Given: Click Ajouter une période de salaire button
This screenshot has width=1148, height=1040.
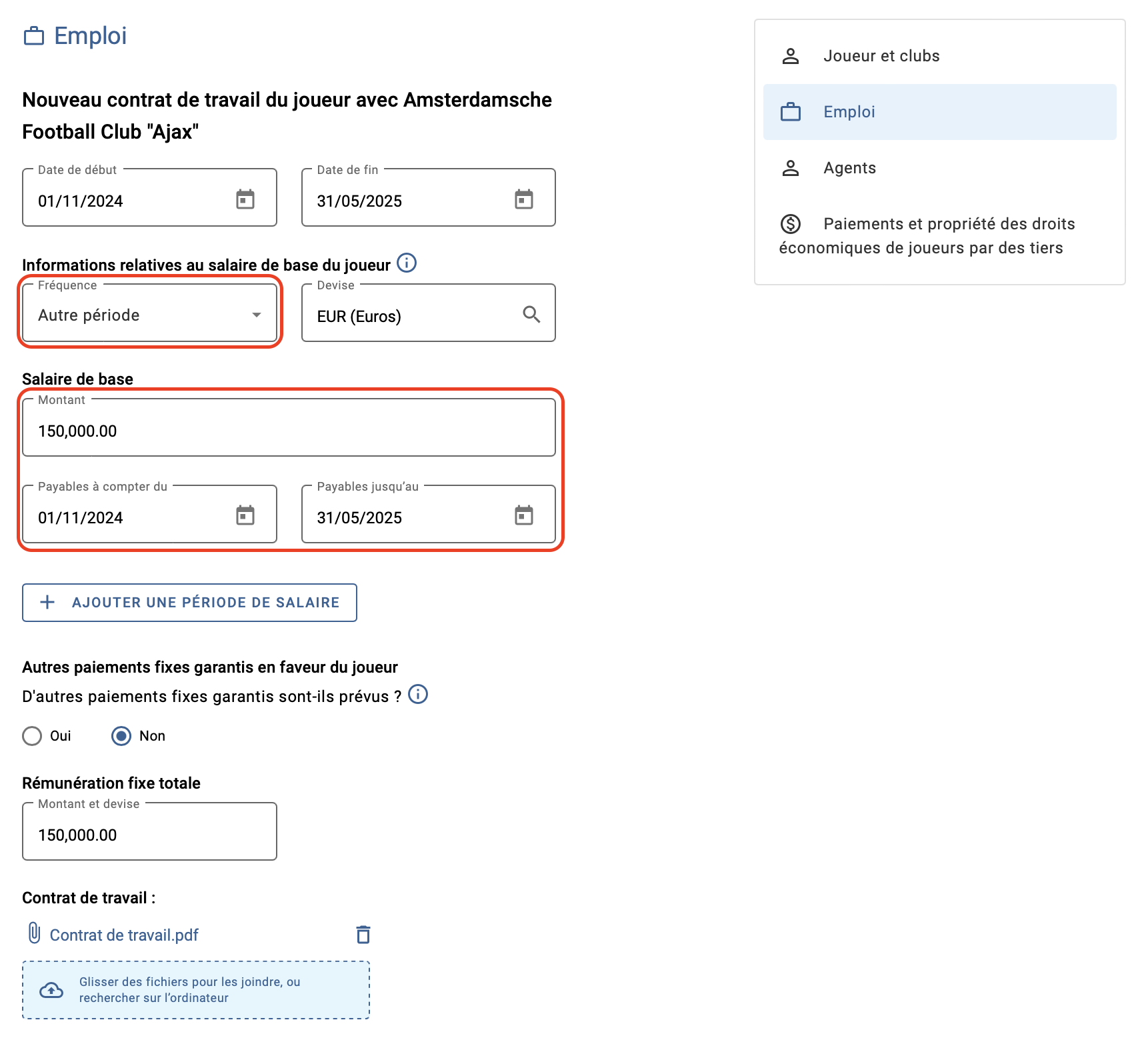Looking at the screenshot, I should click(189, 603).
